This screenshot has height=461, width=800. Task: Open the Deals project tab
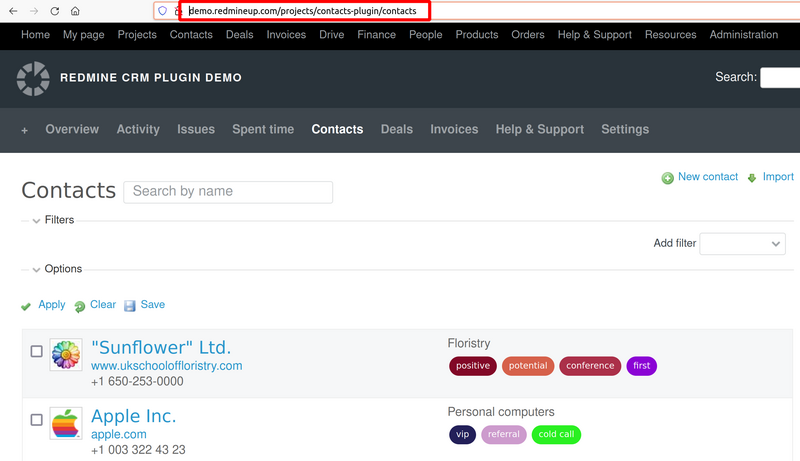[396, 129]
